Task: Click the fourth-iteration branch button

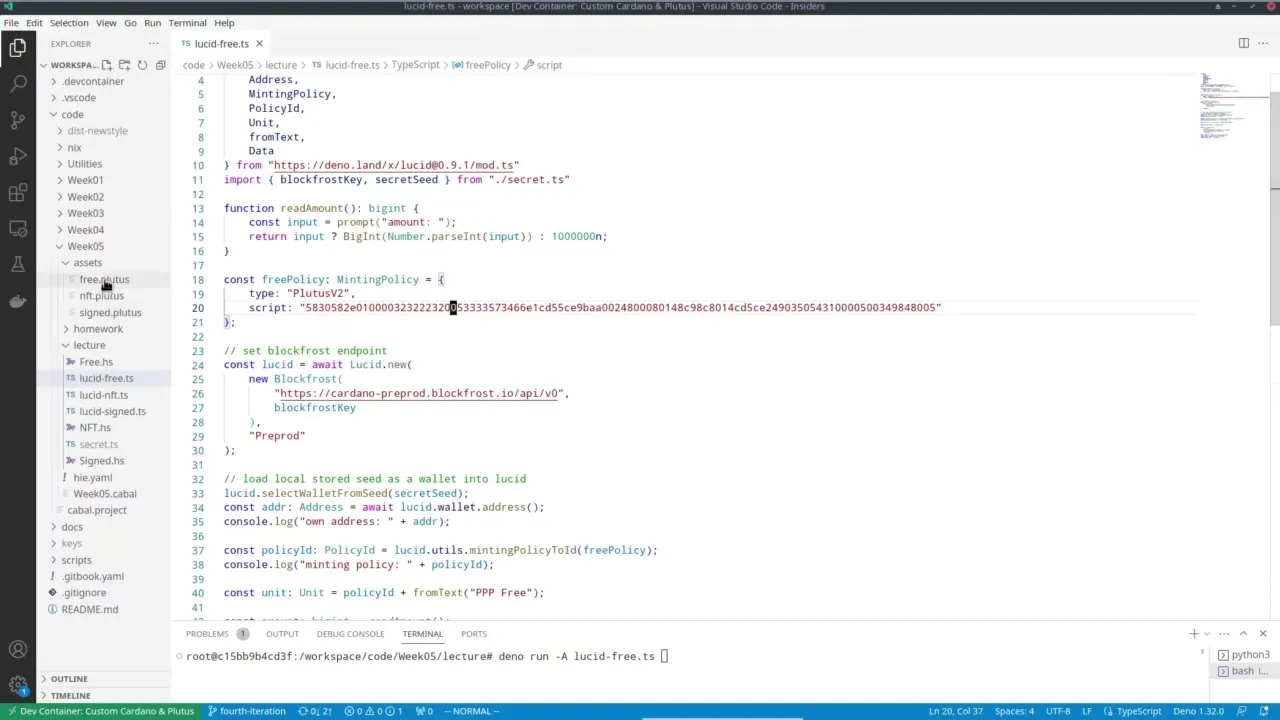Action: [x=246, y=711]
